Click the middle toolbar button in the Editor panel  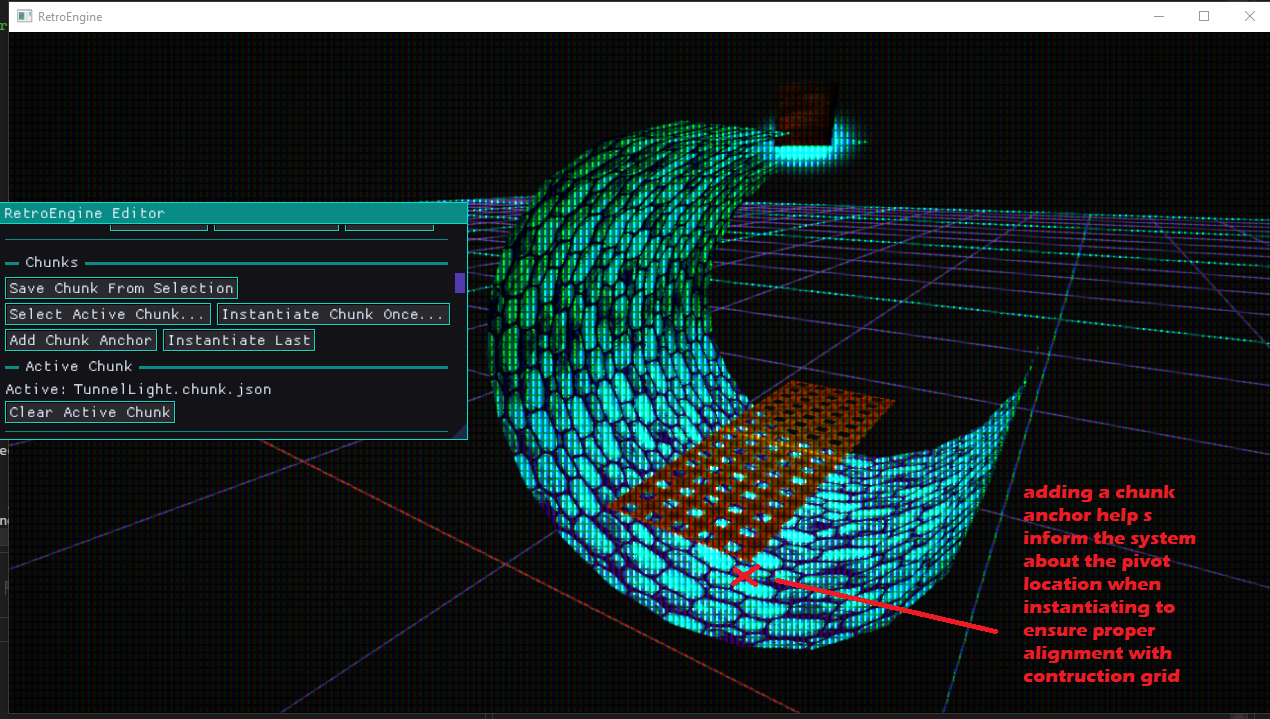[276, 226]
